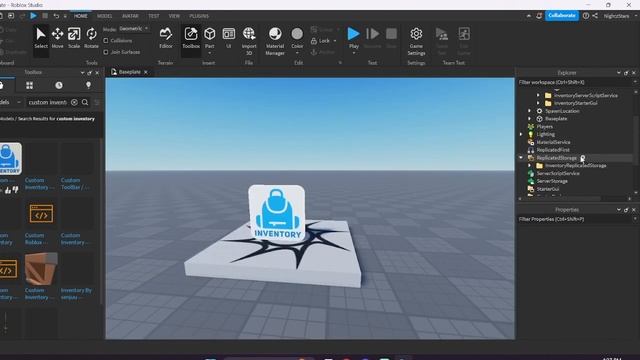Collapse the ReplicatedStorage tree node
This screenshot has width=640, height=360.
[x=521, y=158]
